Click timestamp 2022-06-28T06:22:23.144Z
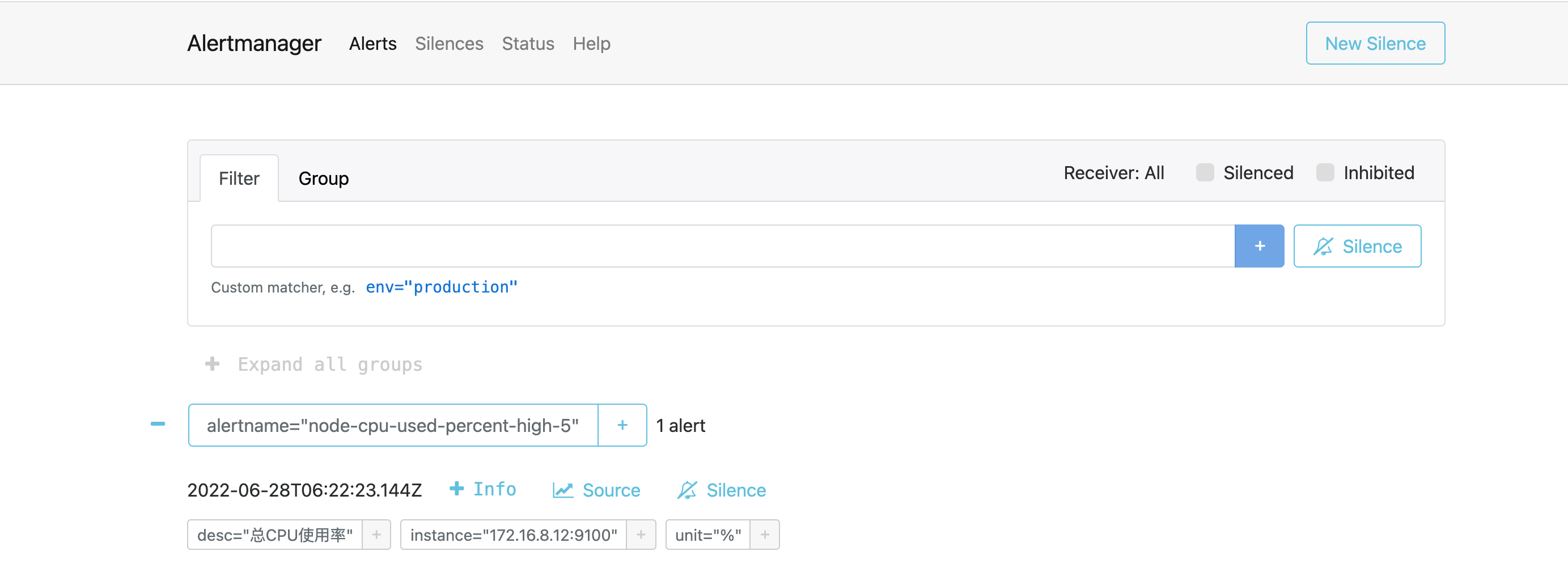Screen dimensions: 1568x568 pyautogui.click(x=304, y=490)
